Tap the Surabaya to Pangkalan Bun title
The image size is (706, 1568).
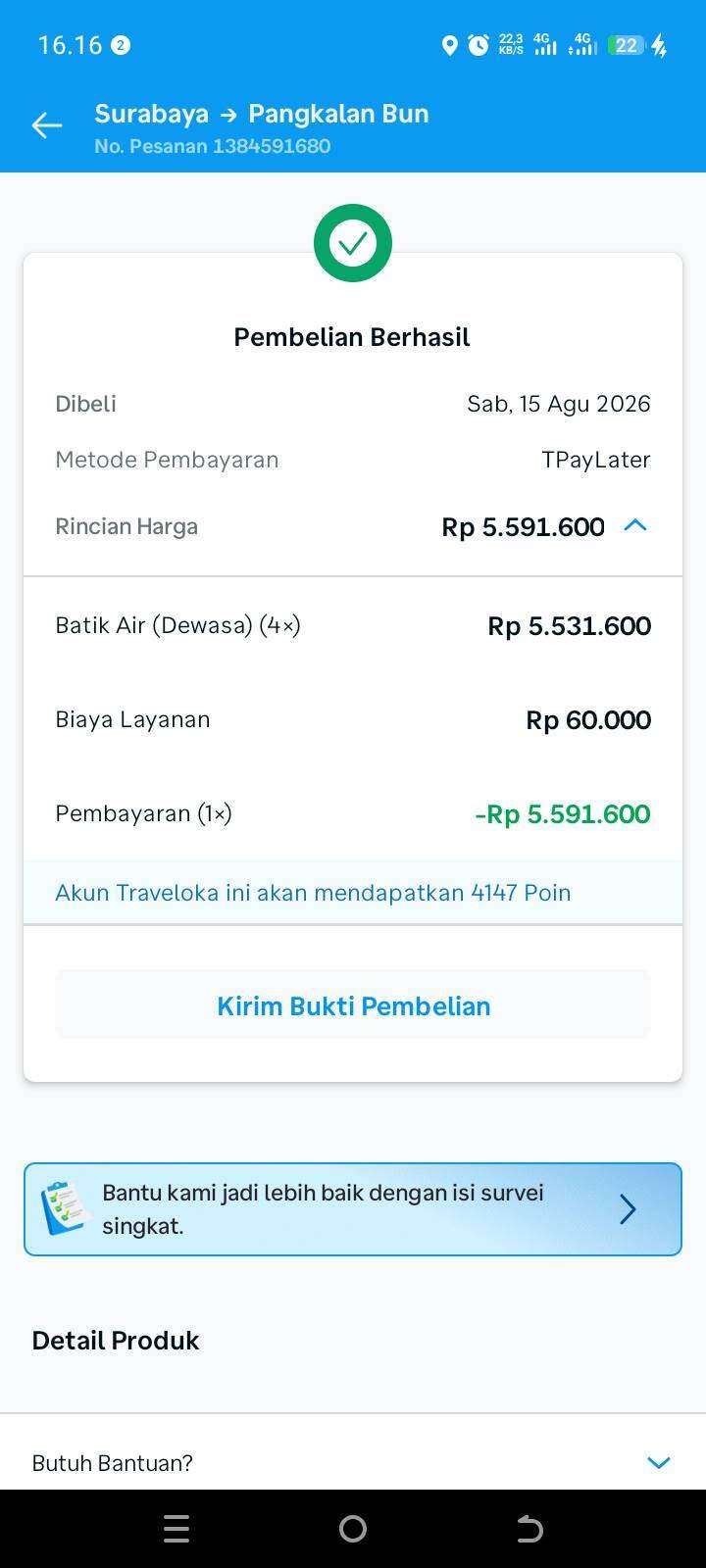pyautogui.click(x=262, y=114)
